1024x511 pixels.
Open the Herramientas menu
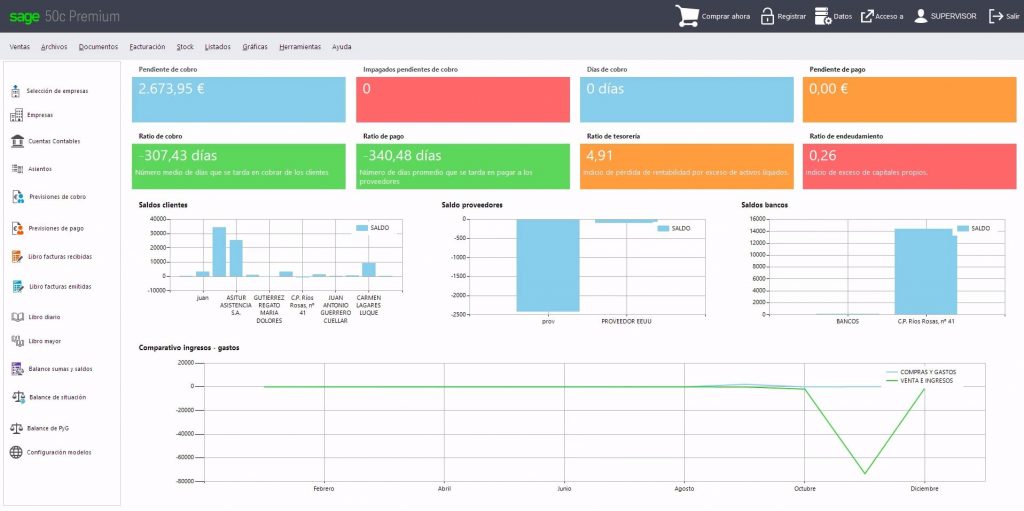coord(300,47)
